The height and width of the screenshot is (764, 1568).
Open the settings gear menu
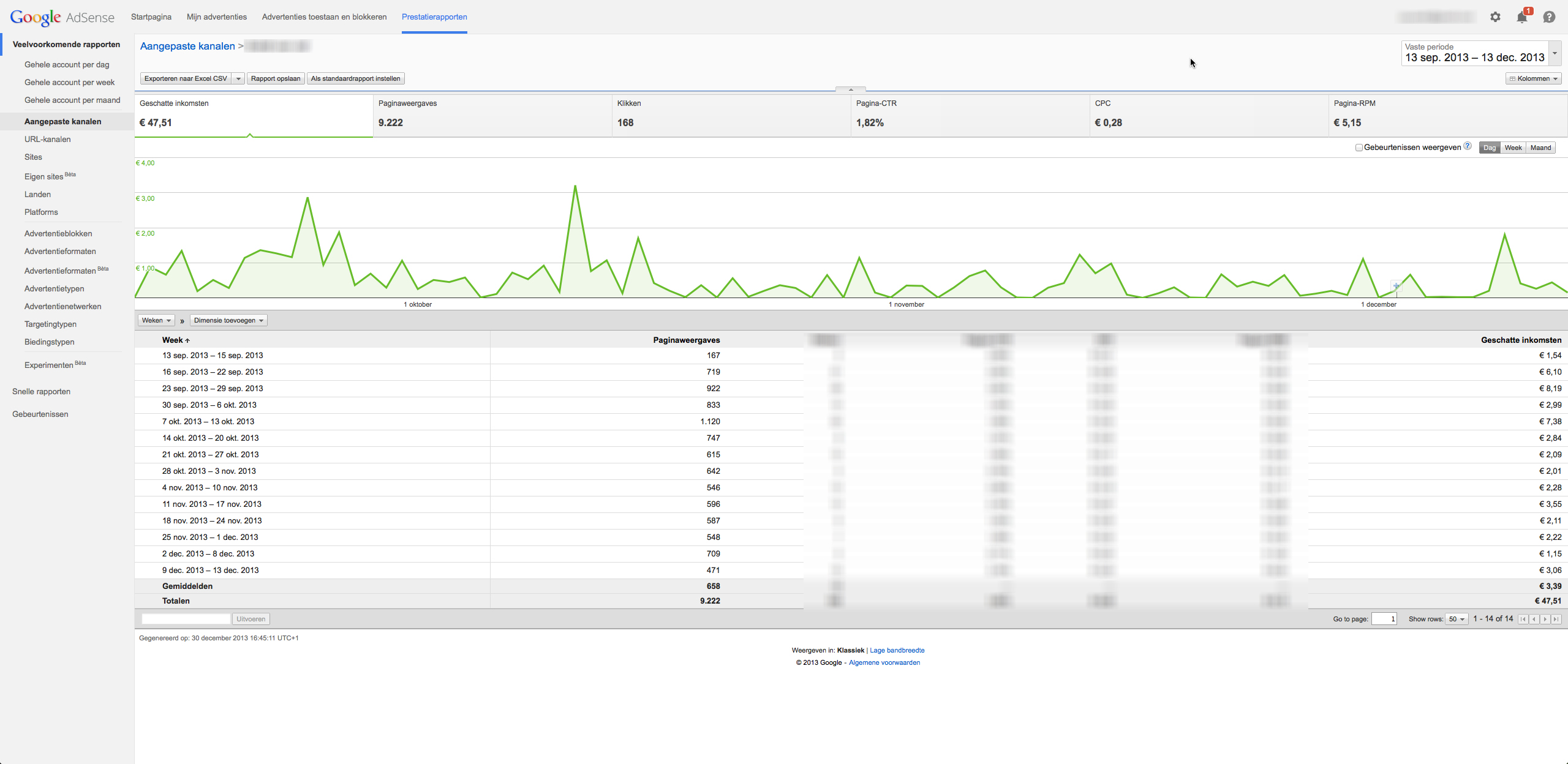point(1495,17)
